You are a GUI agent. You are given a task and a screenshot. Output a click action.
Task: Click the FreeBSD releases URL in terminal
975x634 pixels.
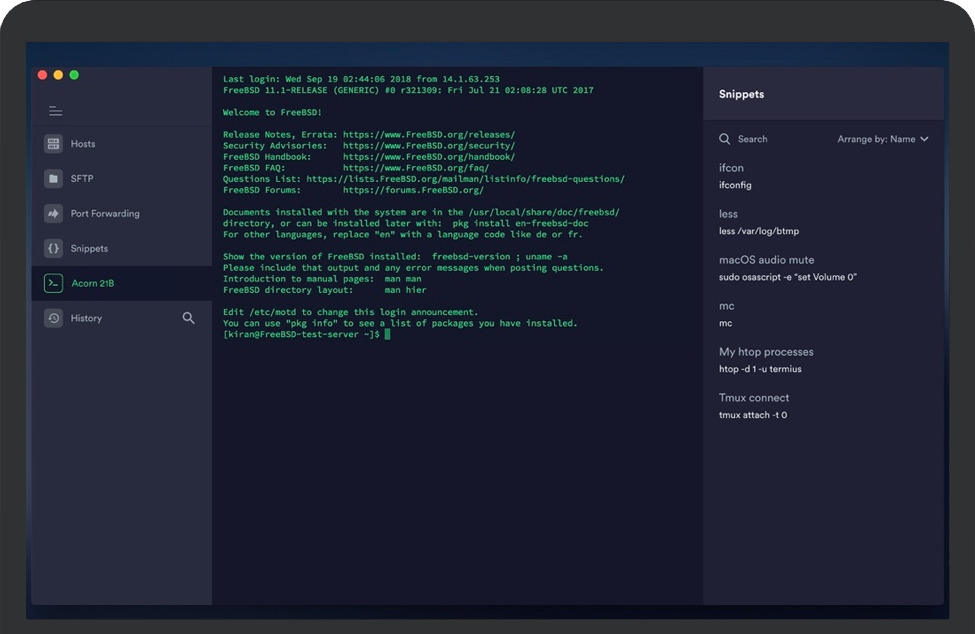428,134
